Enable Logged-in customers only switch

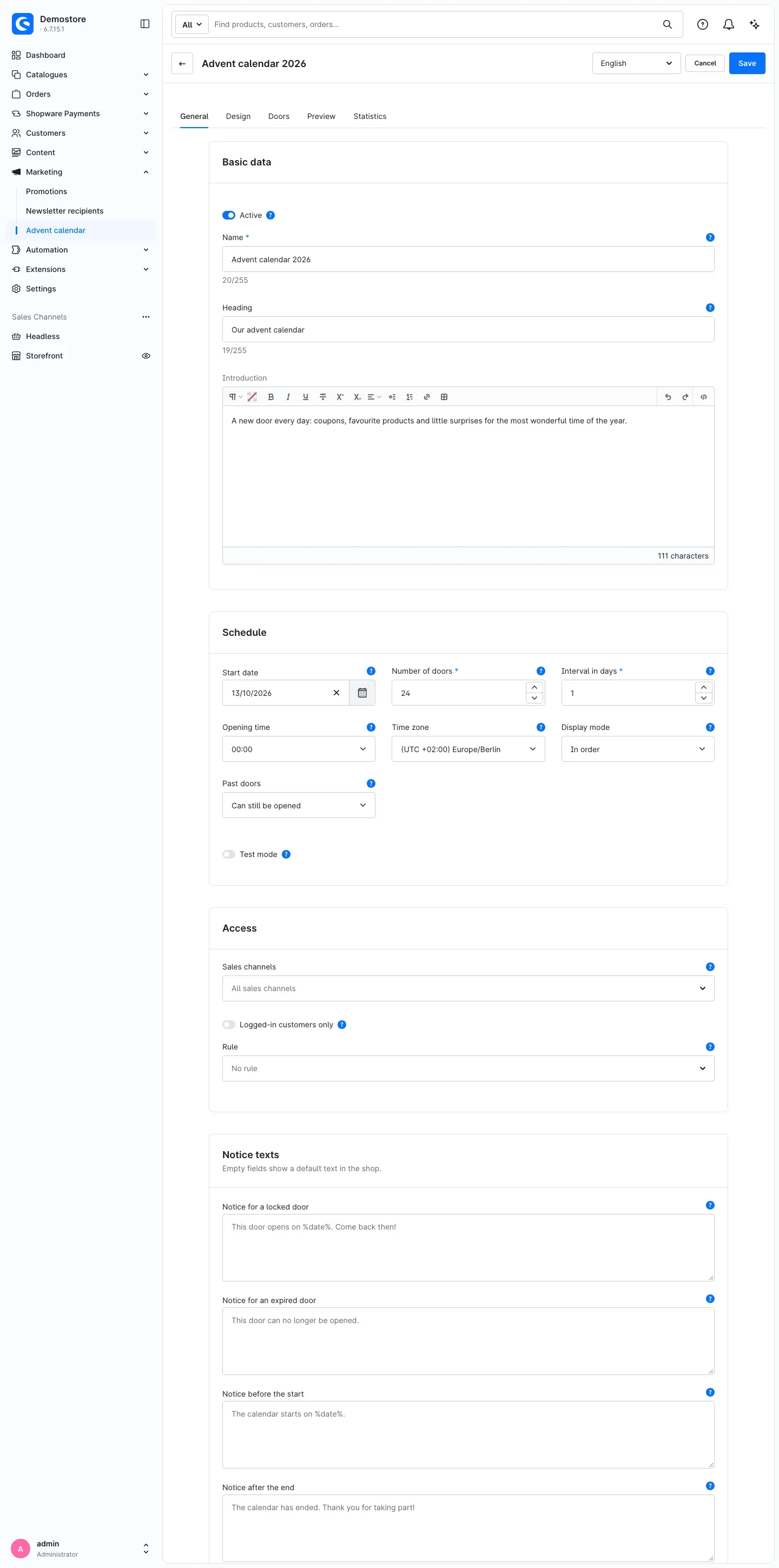(x=229, y=1025)
